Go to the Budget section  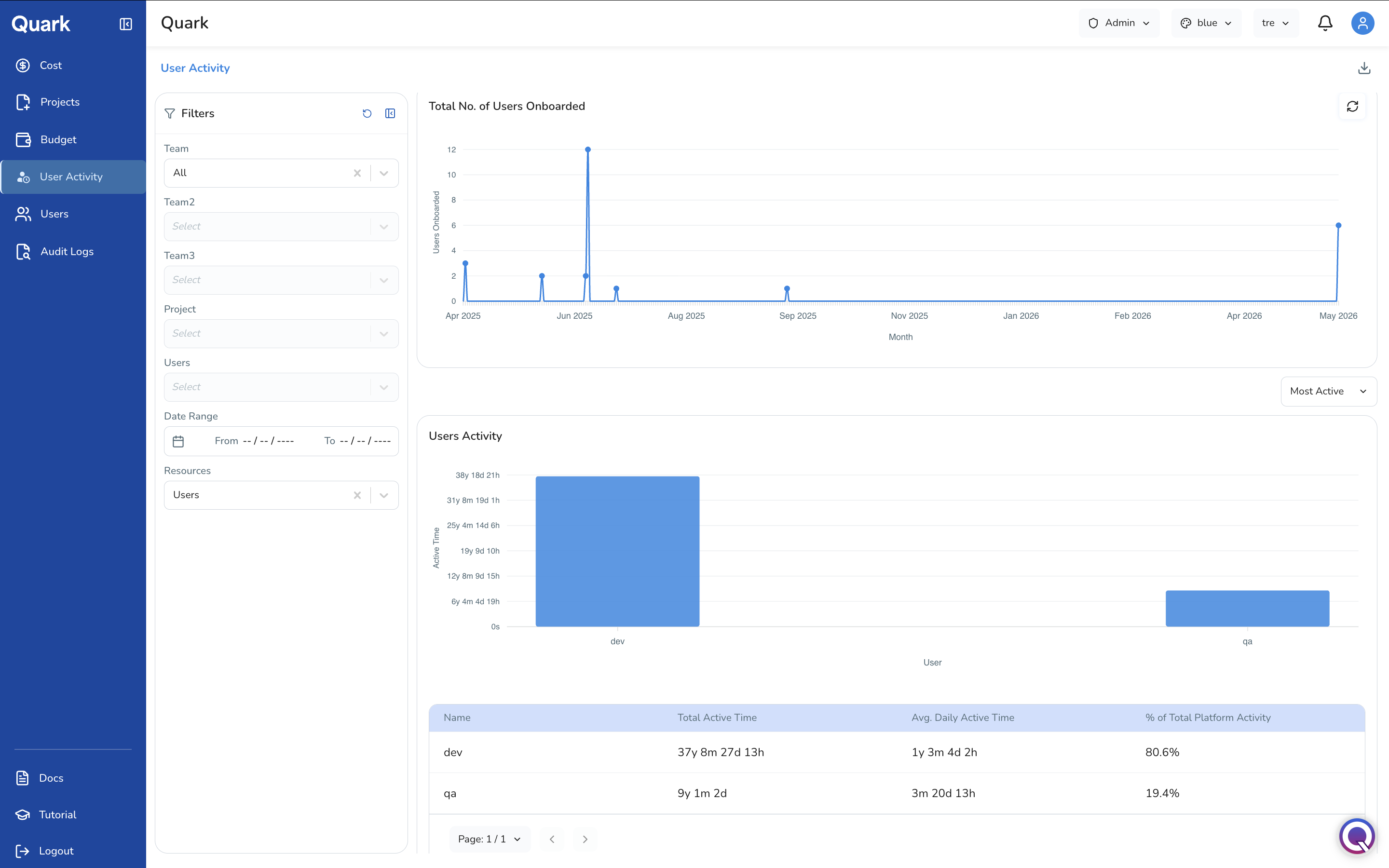(x=73, y=139)
